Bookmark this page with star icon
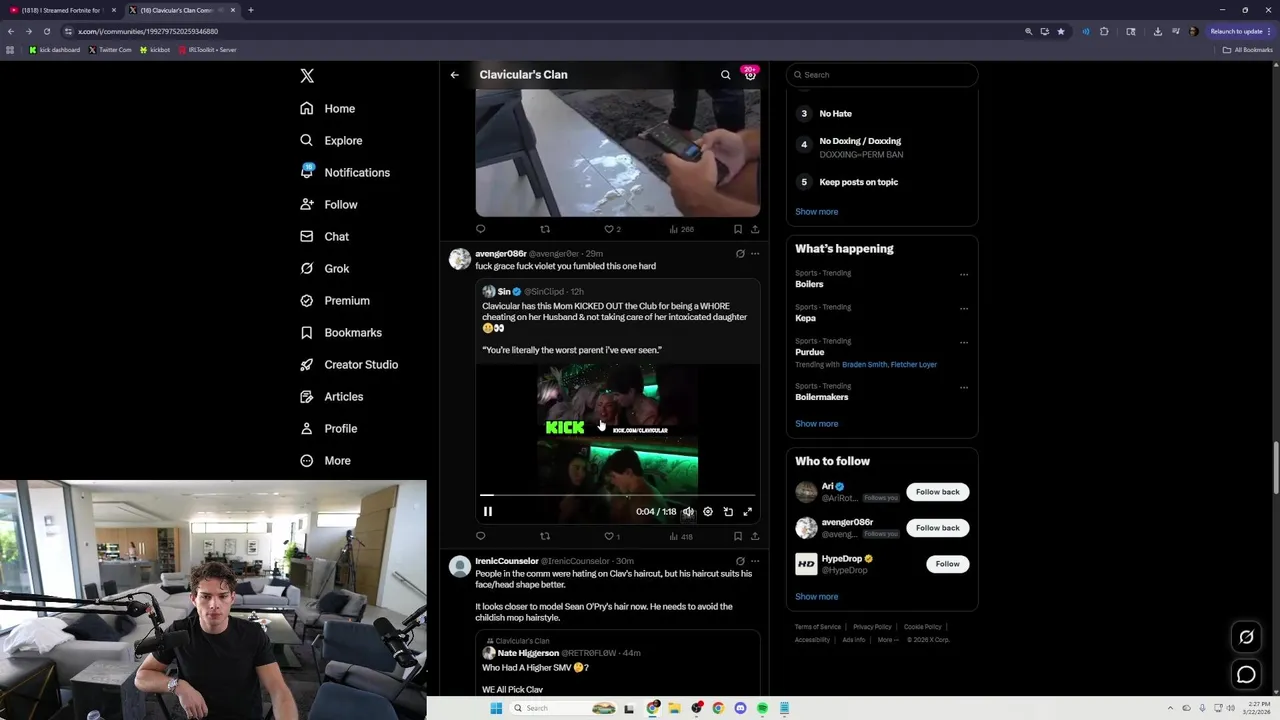The image size is (1280, 720). point(1061,31)
